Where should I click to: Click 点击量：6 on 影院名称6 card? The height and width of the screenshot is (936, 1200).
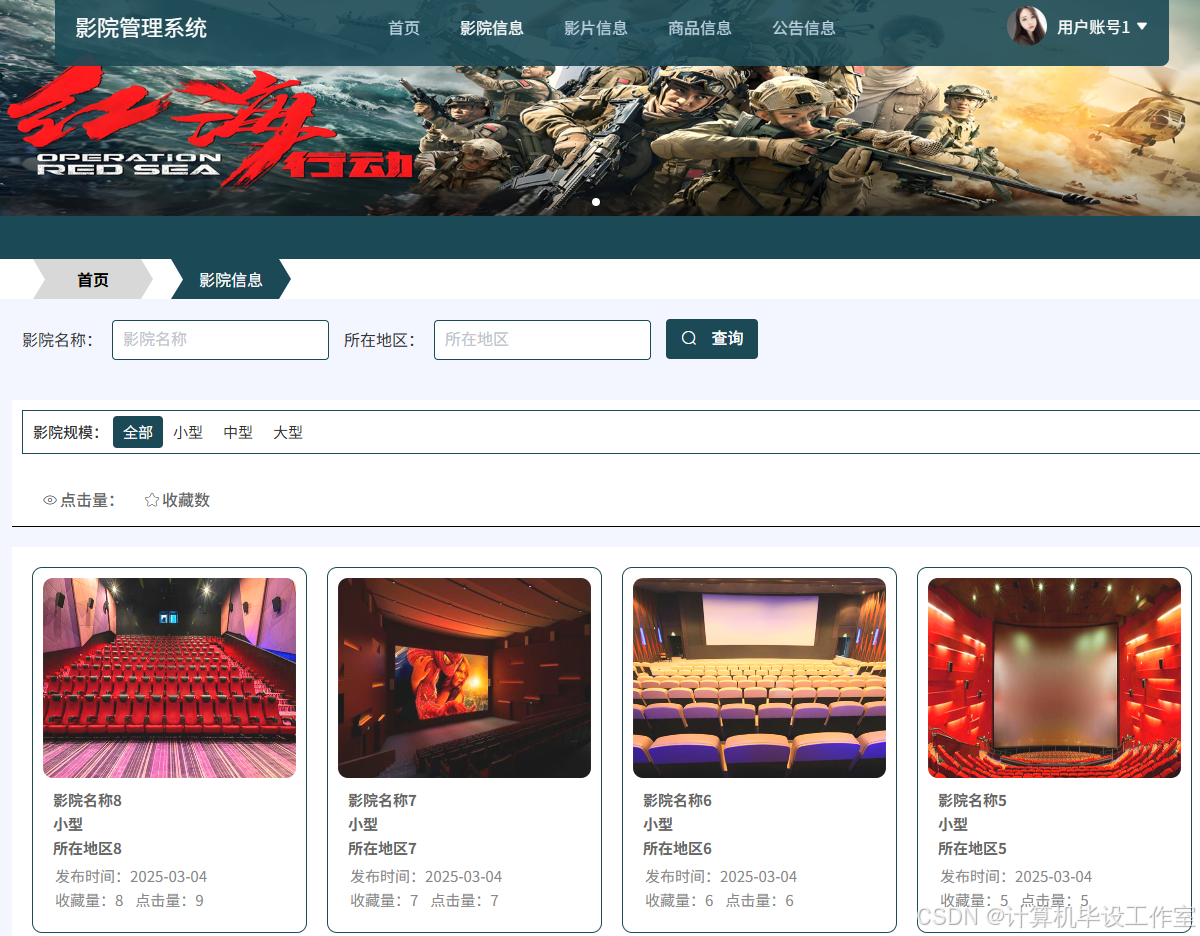759,900
